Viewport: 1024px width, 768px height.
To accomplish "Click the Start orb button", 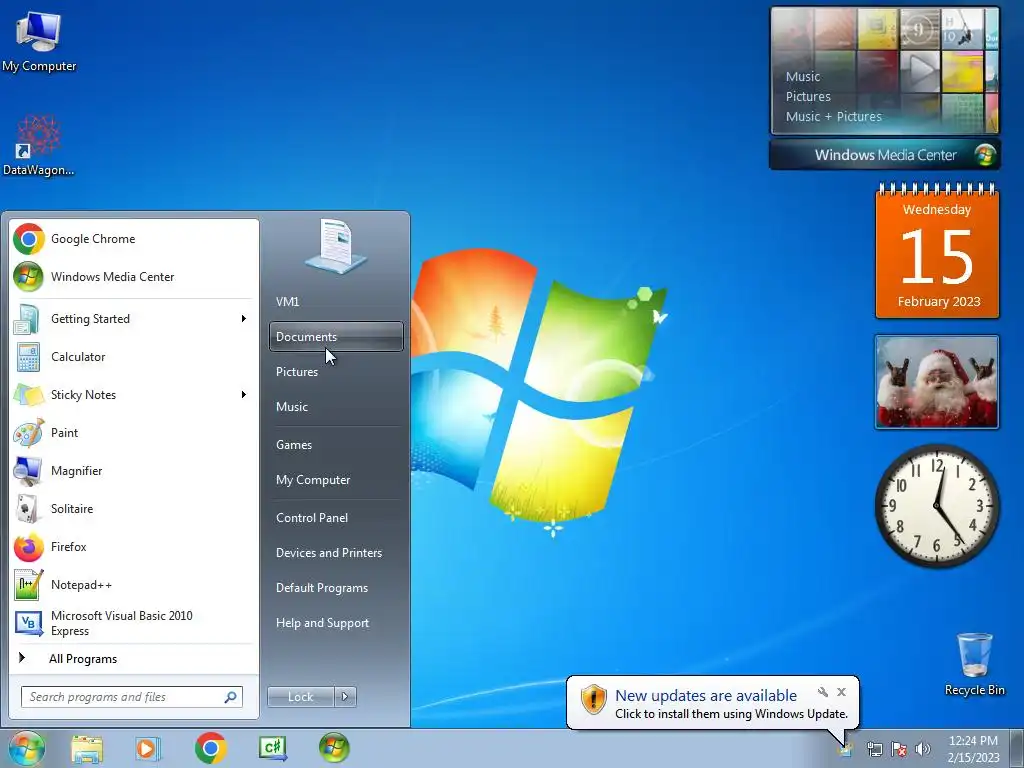I will pyautogui.click(x=26, y=748).
